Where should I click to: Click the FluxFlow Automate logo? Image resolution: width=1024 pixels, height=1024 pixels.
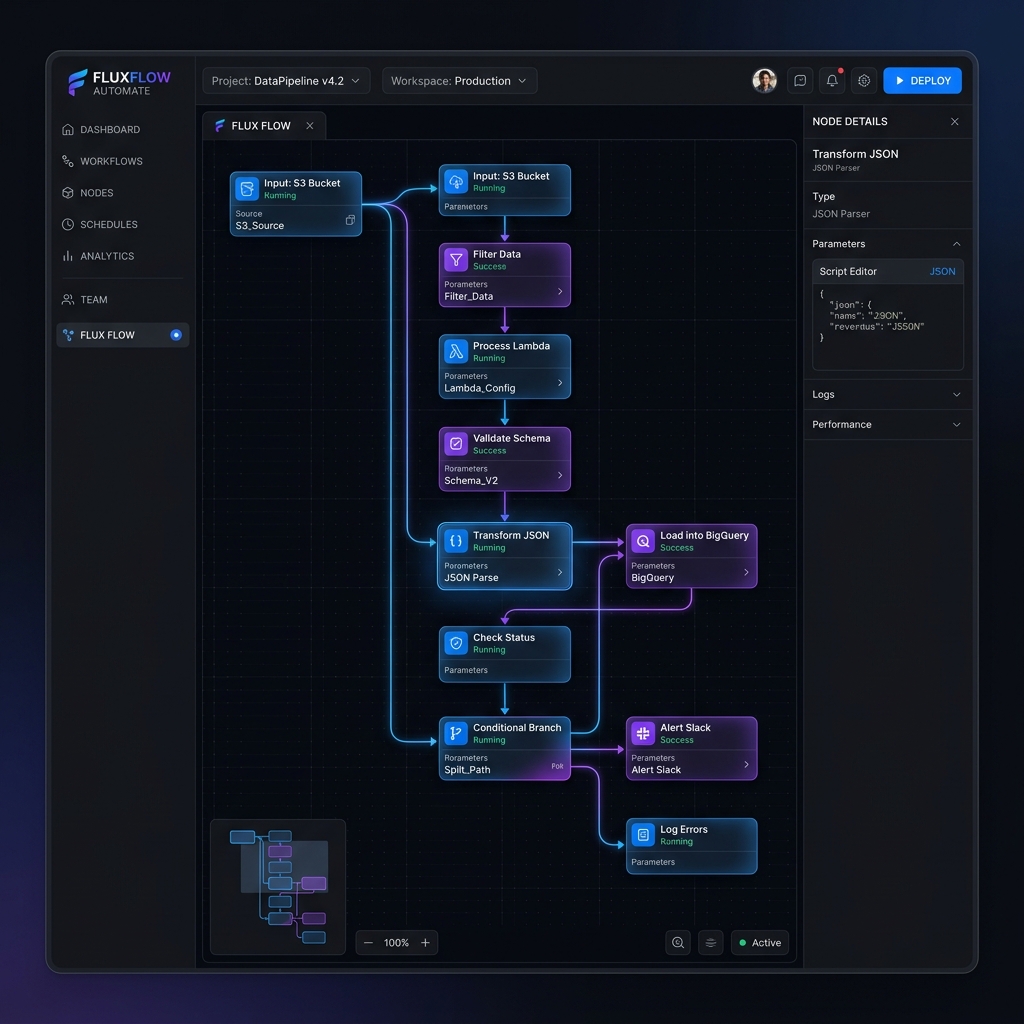tap(119, 83)
